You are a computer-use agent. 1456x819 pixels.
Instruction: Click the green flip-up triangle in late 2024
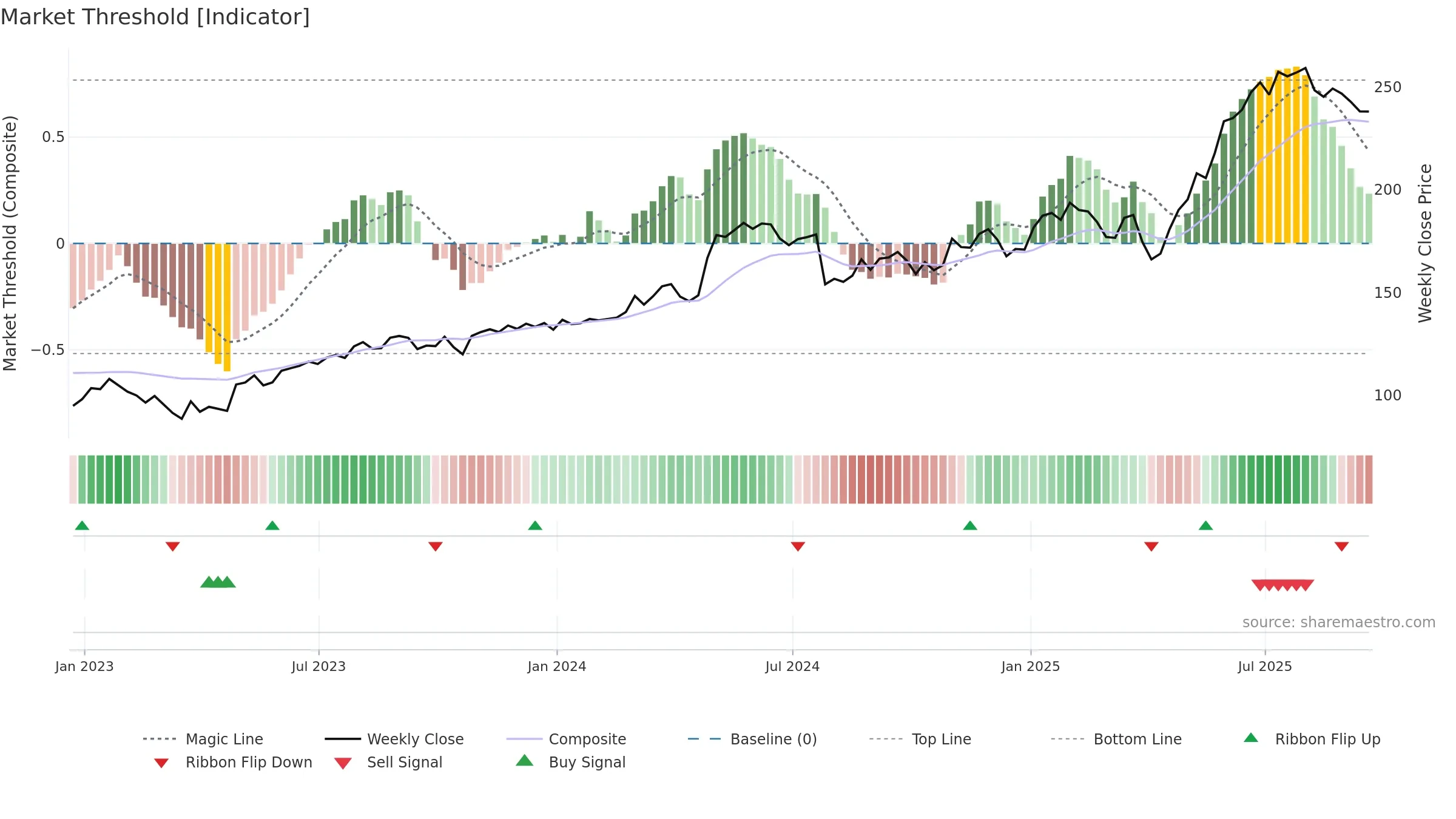[x=970, y=525]
